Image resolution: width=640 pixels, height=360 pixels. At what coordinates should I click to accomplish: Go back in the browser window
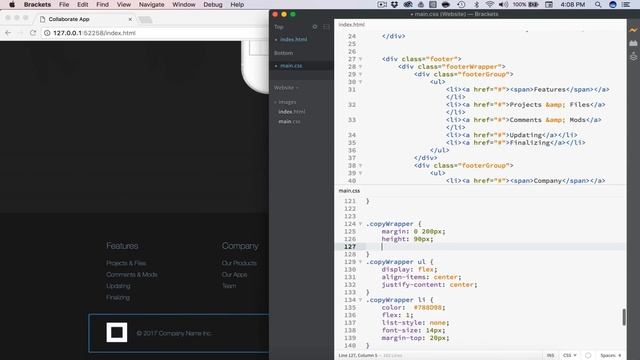click(x=8, y=33)
